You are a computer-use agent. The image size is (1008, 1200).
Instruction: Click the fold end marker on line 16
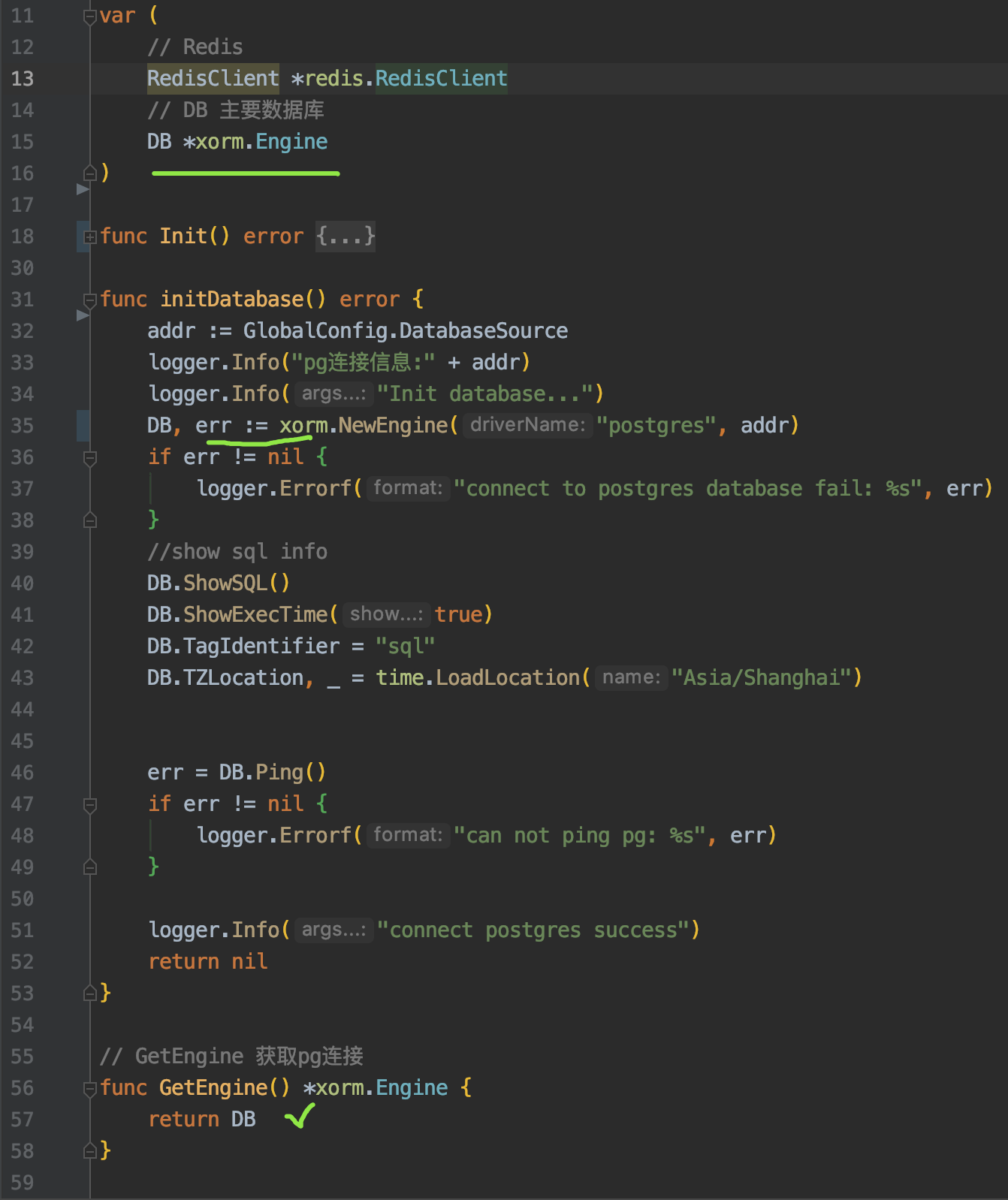pyautogui.click(x=90, y=173)
